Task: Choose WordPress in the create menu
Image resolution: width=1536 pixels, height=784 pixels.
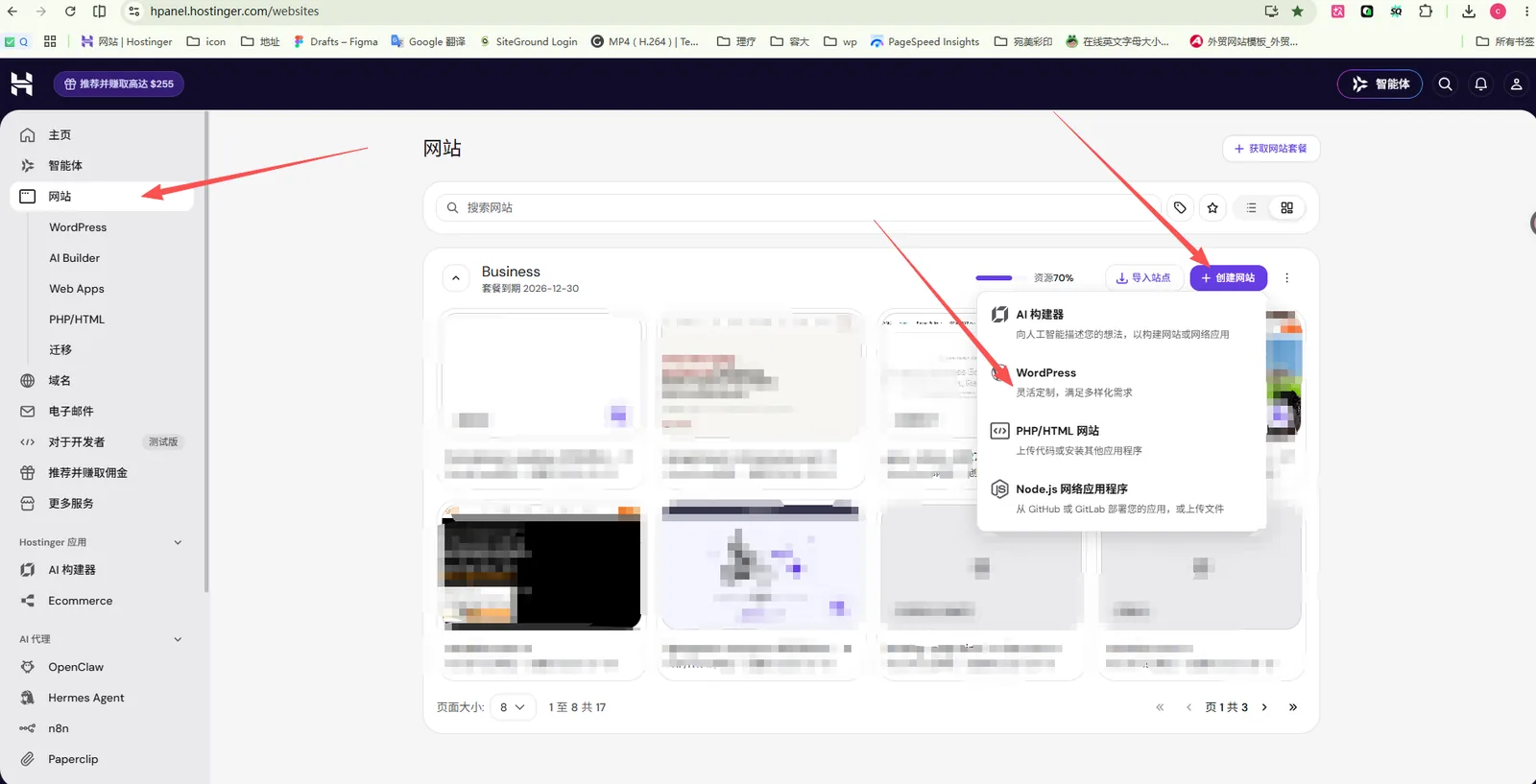Action: pyautogui.click(x=1121, y=382)
